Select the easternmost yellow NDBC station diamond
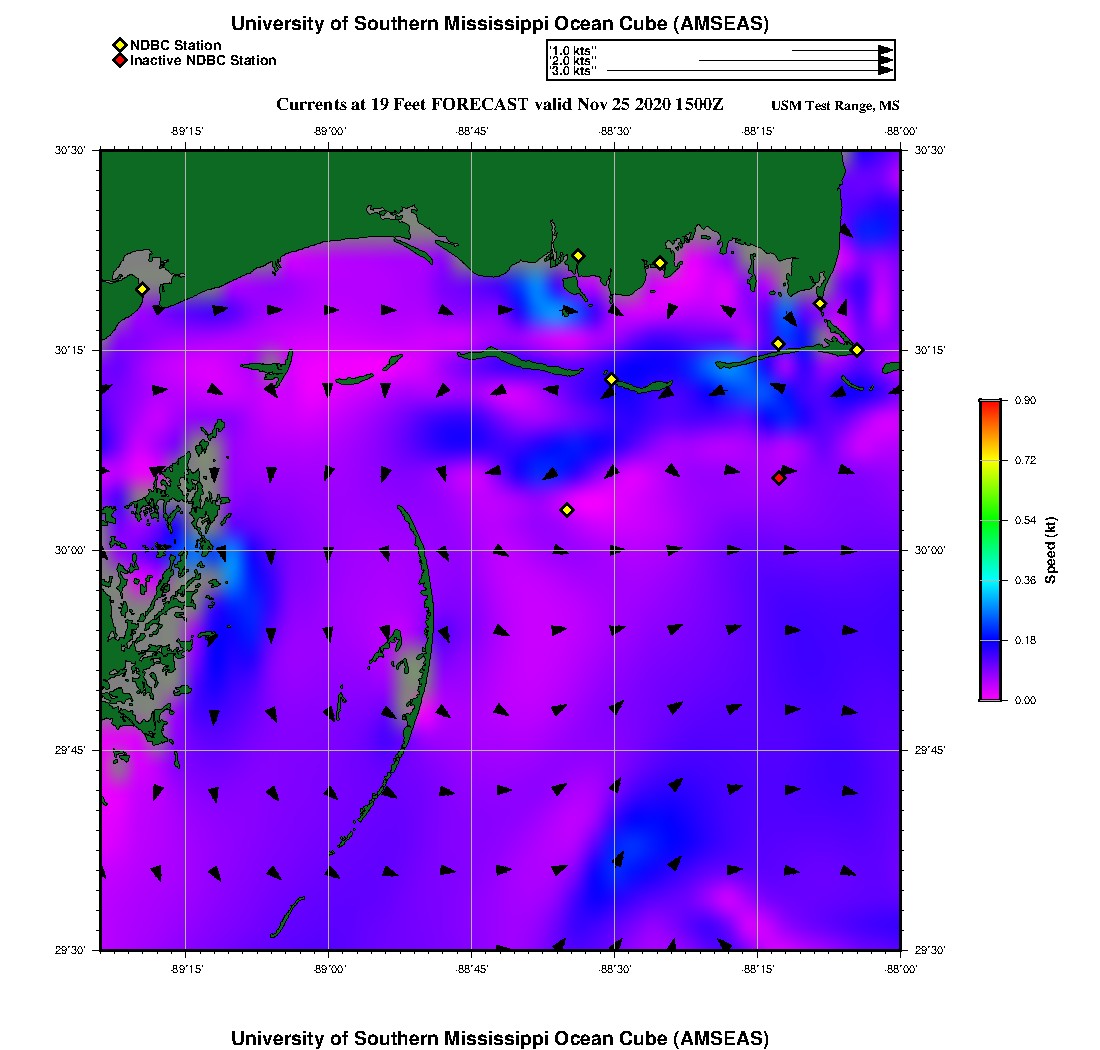Screen dimensions: 1100x1050 (x=857, y=349)
